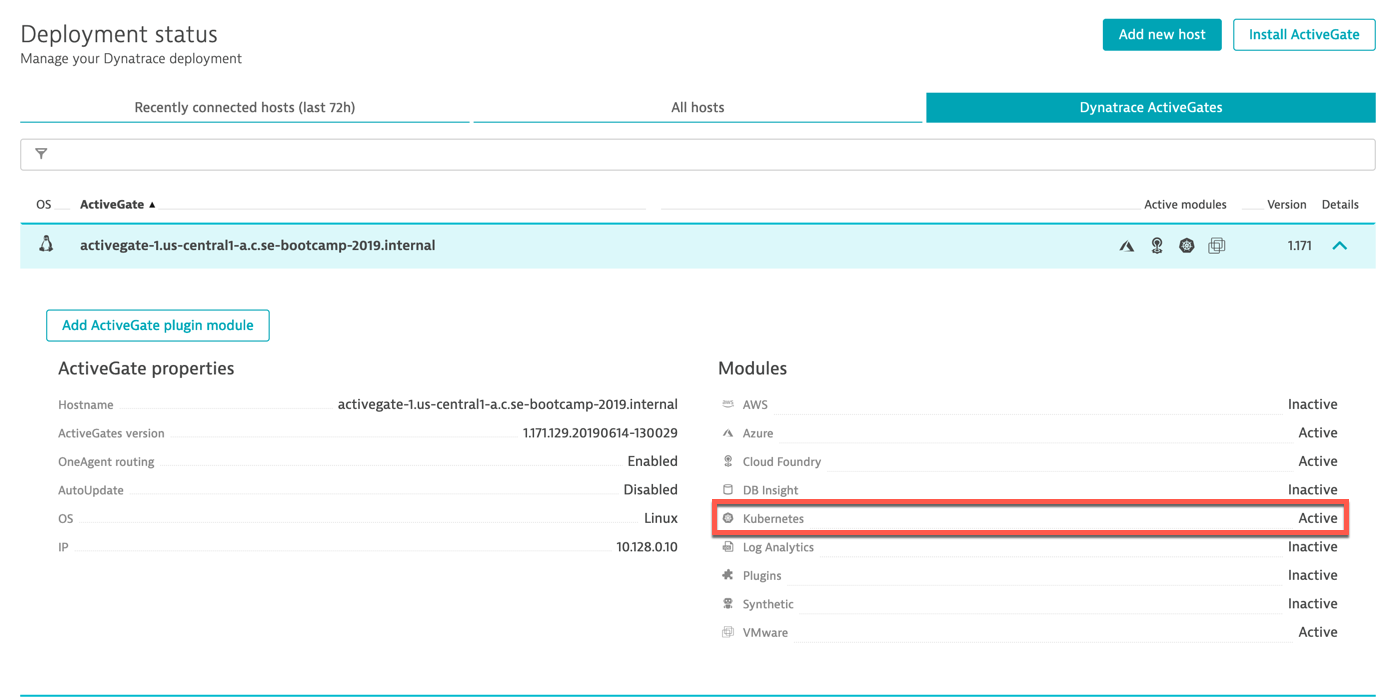Click DB Insight Inactive status
The width and height of the screenshot is (1380, 699).
(x=1313, y=490)
